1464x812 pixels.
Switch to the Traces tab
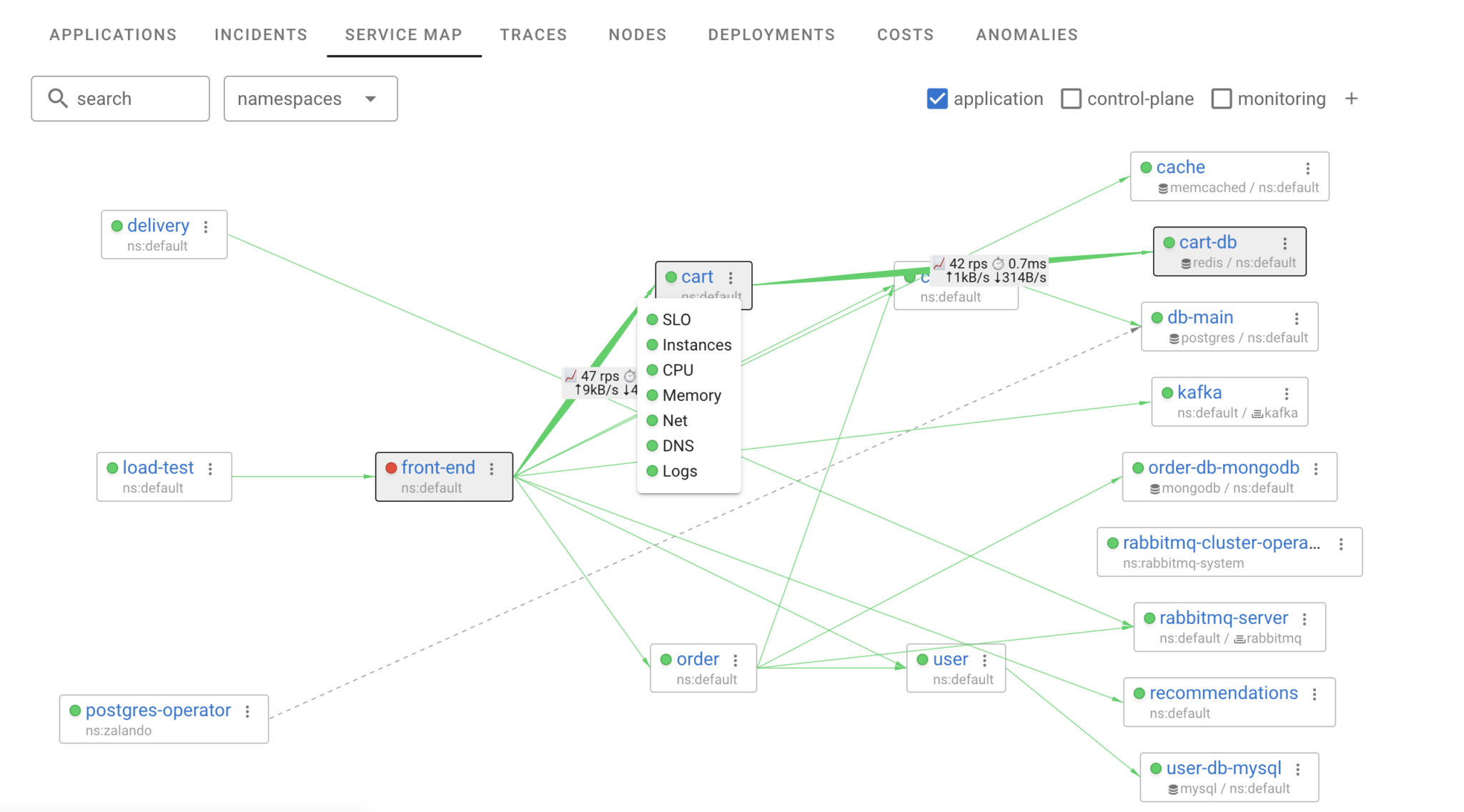[x=533, y=34]
